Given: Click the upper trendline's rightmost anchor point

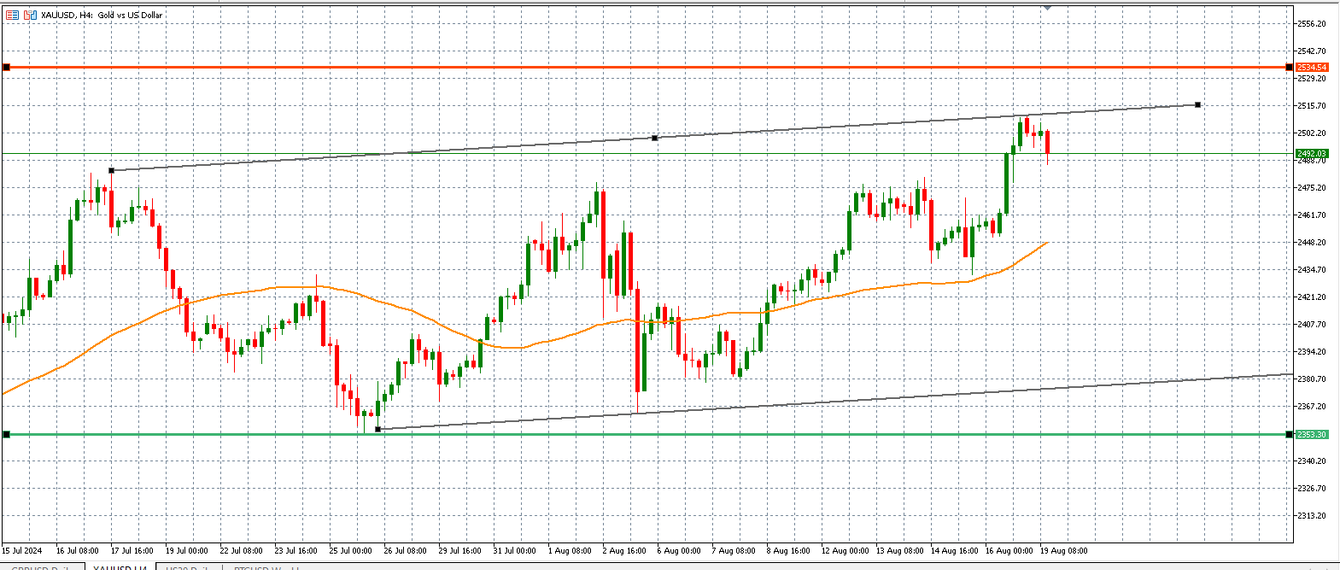Looking at the screenshot, I should [1198, 105].
